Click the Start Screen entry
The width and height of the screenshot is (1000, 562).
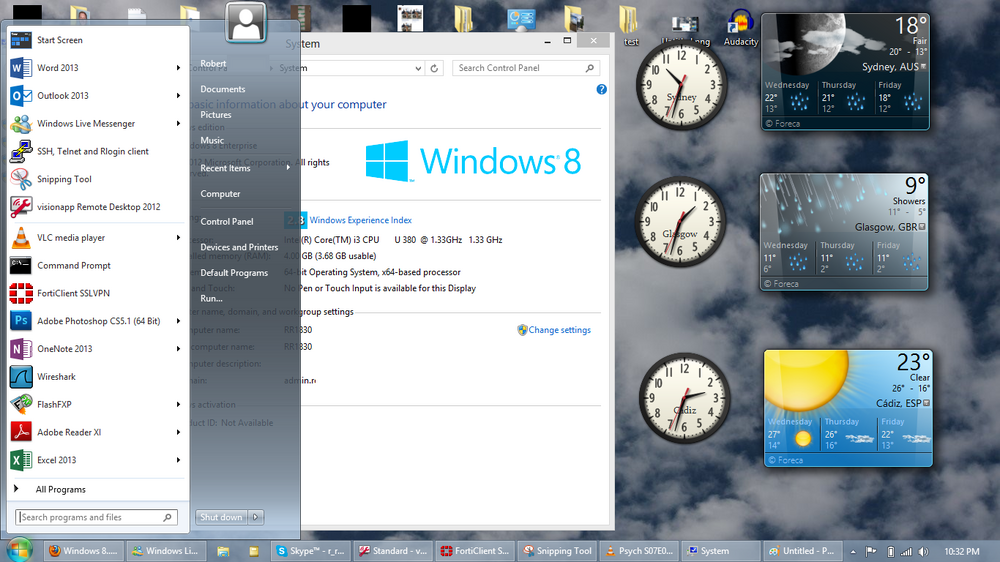click(x=96, y=40)
